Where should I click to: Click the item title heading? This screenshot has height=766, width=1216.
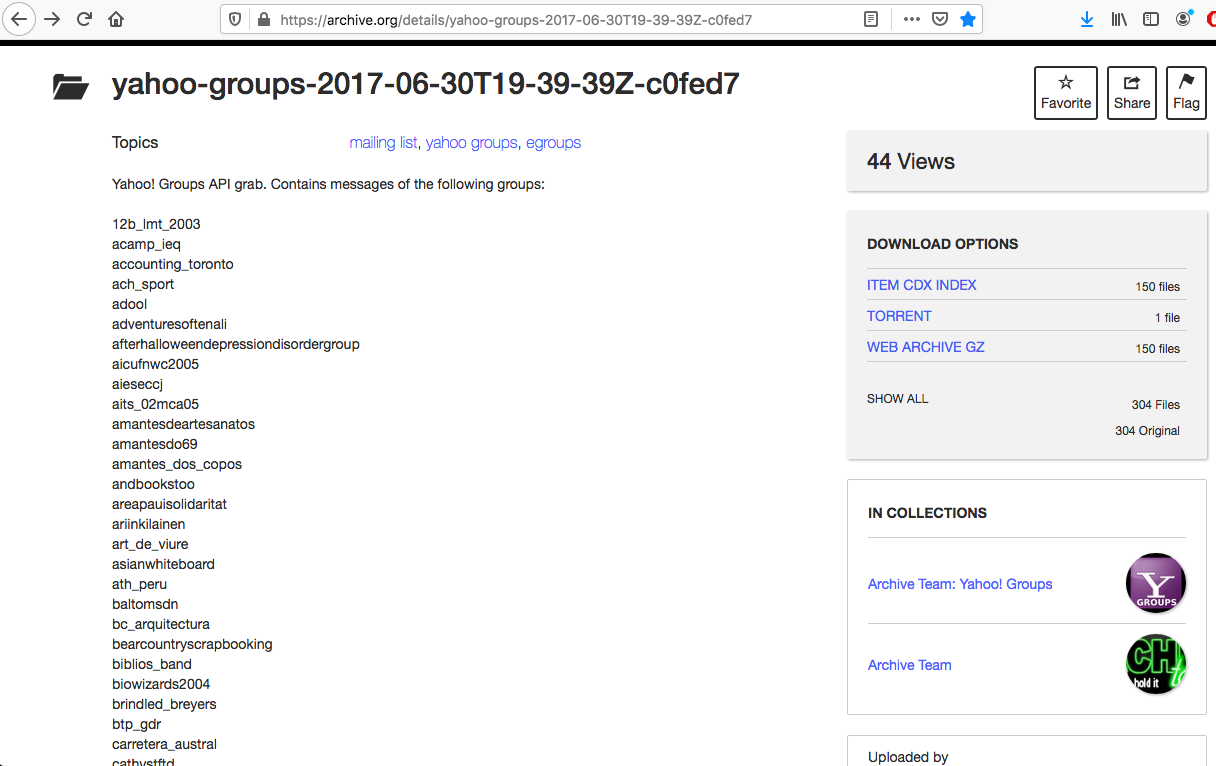pyautogui.click(x=426, y=84)
